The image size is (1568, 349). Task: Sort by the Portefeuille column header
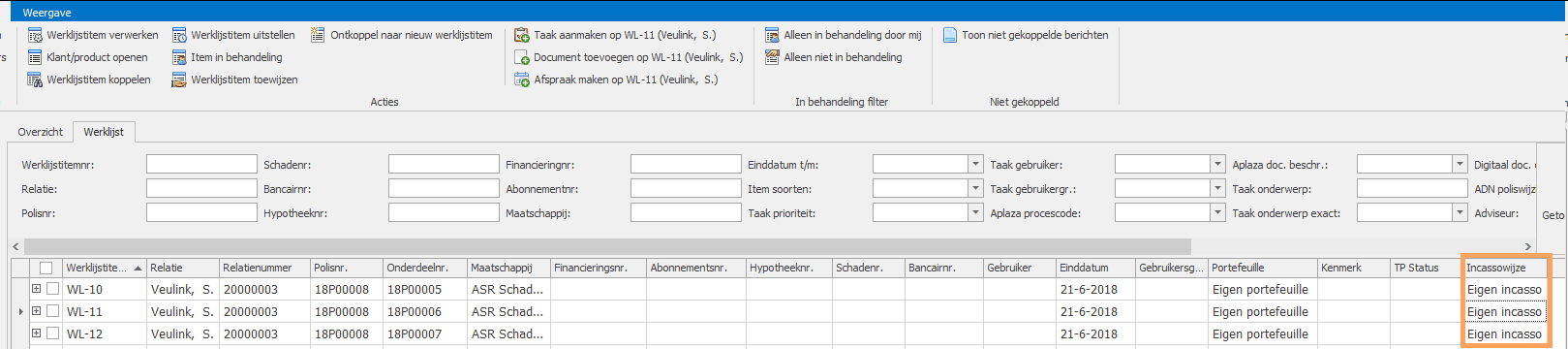click(1262, 268)
